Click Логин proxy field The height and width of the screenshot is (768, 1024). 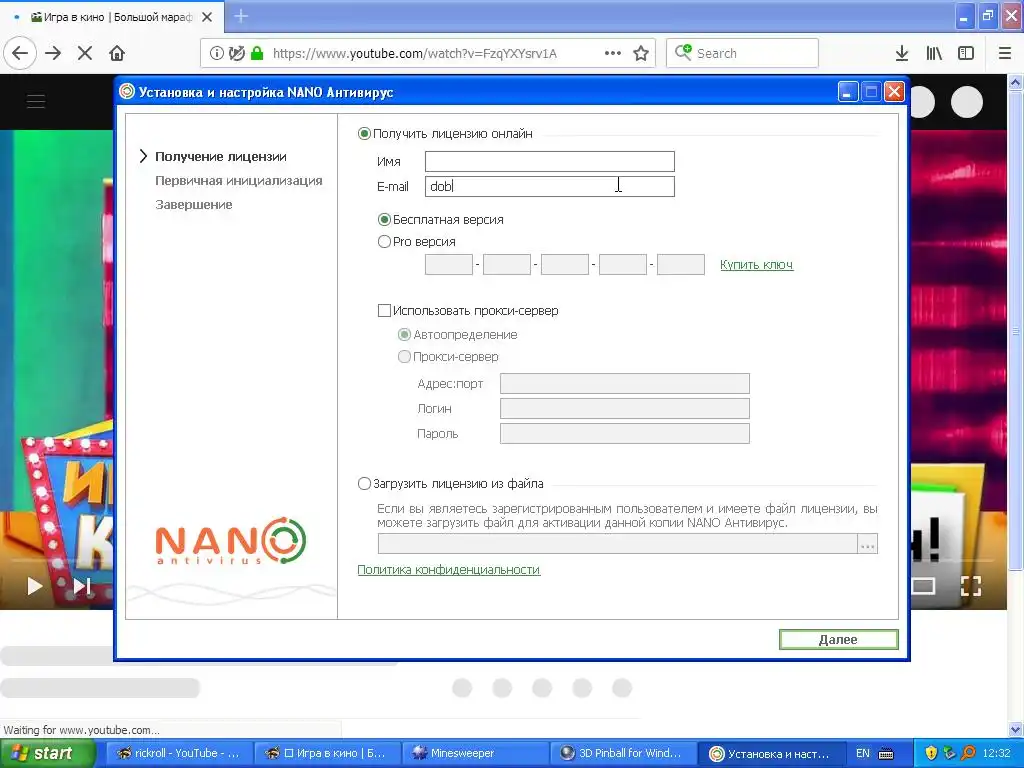[x=624, y=408]
